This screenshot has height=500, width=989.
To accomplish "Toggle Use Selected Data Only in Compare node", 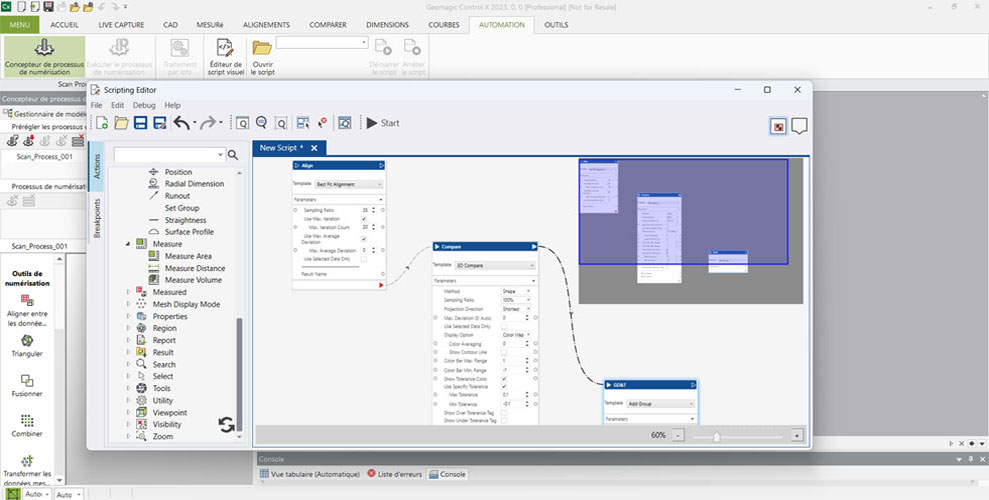I will (x=504, y=327).
